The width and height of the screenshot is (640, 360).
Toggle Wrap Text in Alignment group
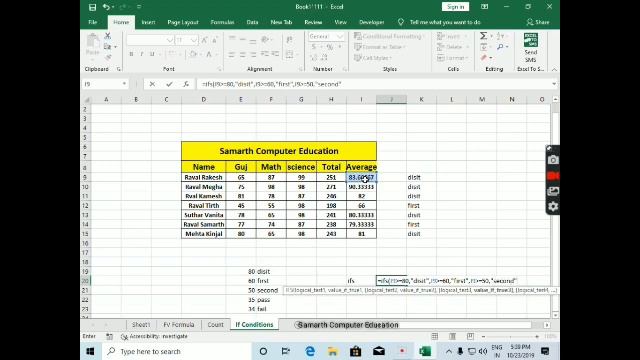click(289, 40)
